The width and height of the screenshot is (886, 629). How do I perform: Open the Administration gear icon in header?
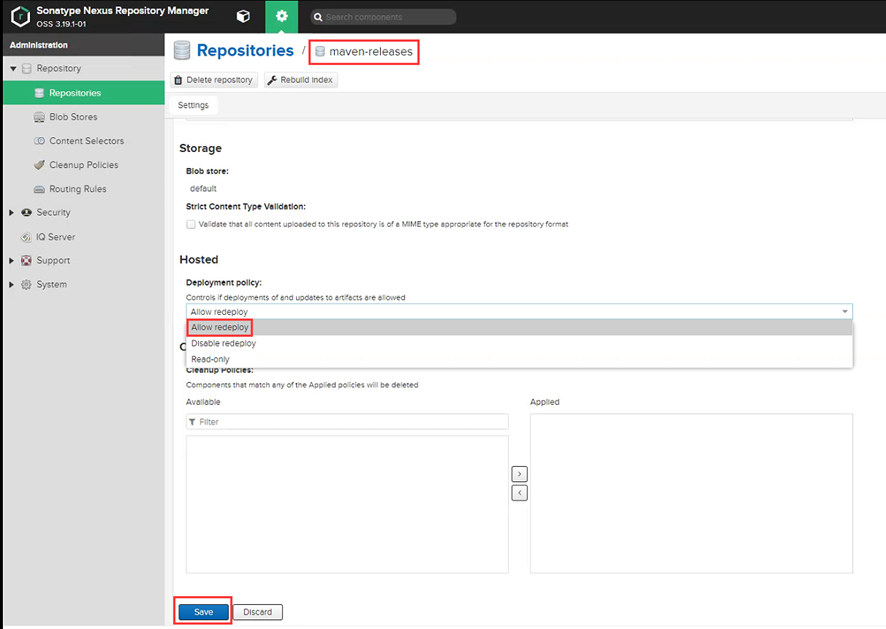(x=281, y=16)
